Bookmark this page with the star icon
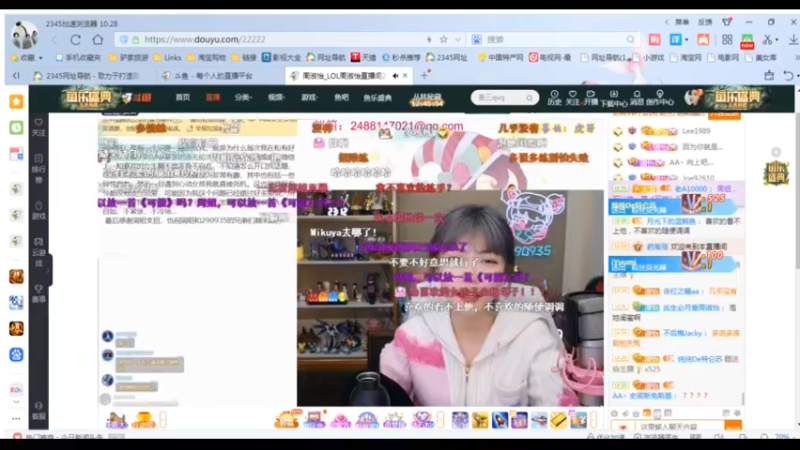 pyautogui.click(x=443, y=39)
